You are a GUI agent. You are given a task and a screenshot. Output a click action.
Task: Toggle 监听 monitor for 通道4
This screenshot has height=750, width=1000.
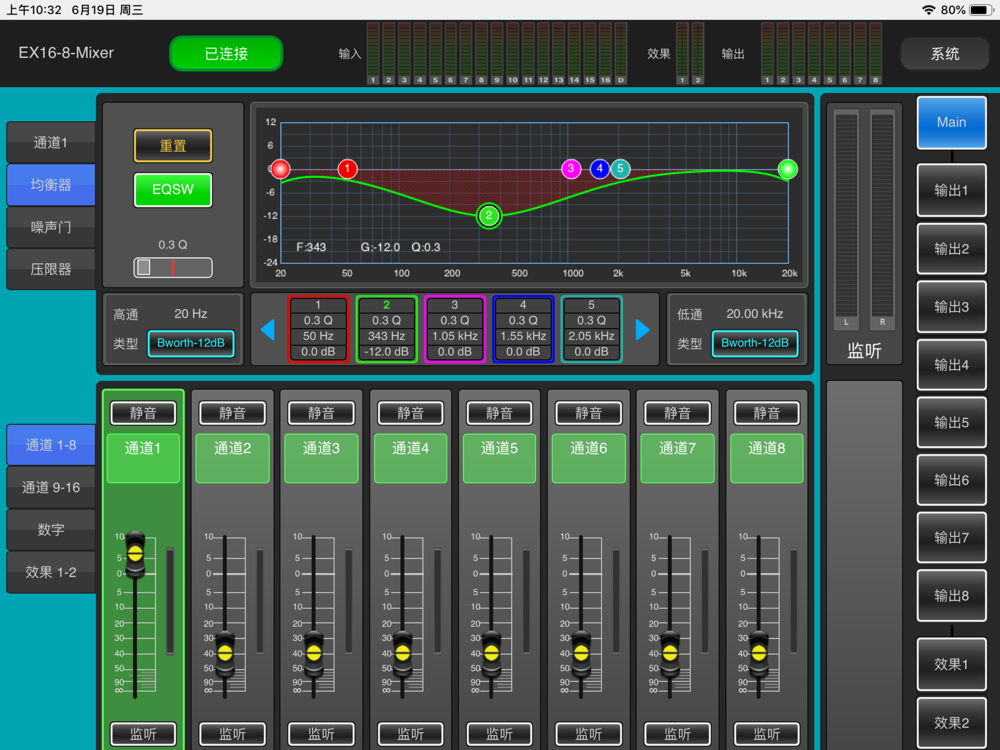(x=410, y=734)
